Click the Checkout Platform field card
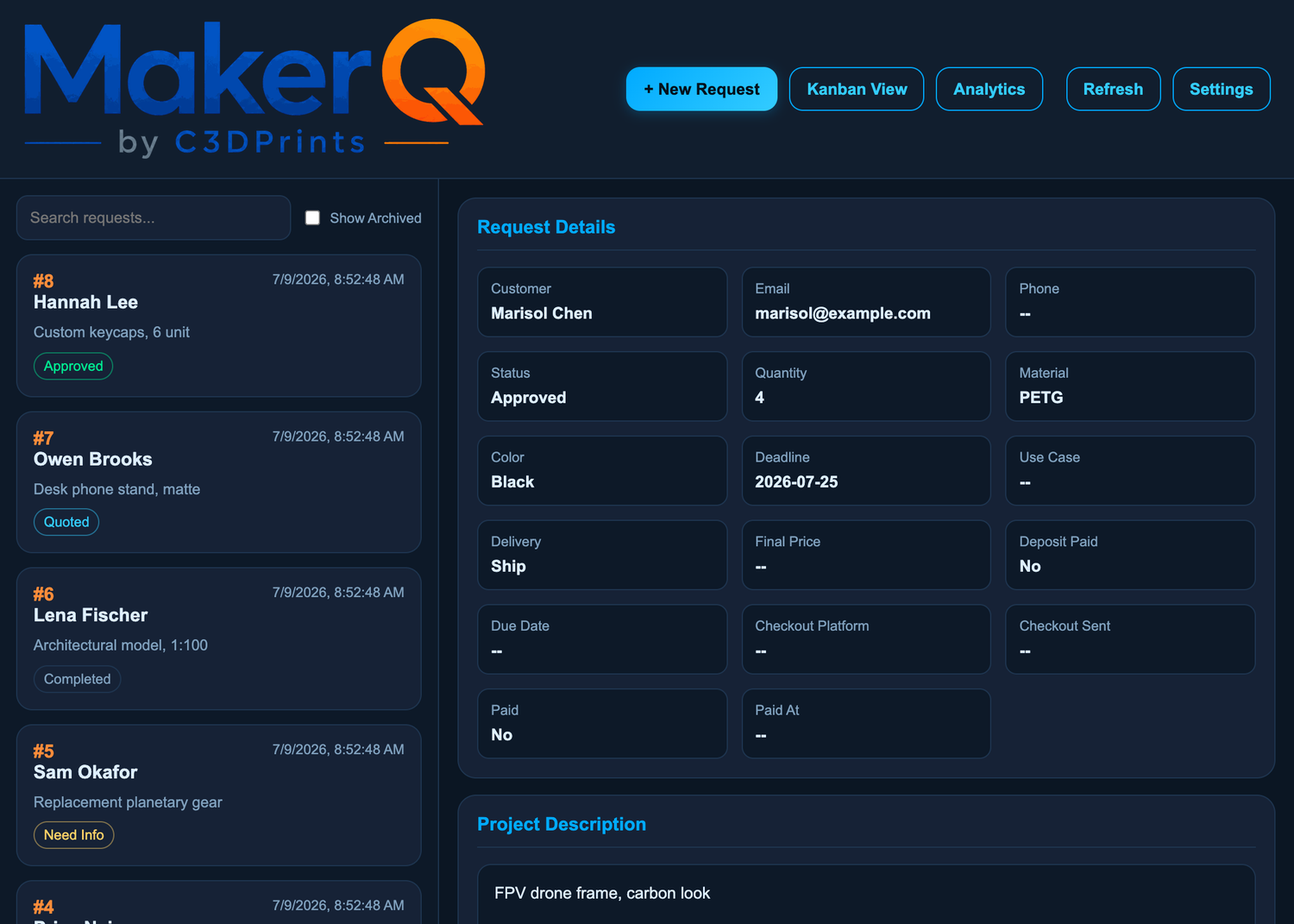Viewport: 1294px width, 924px height. point(866,639)
